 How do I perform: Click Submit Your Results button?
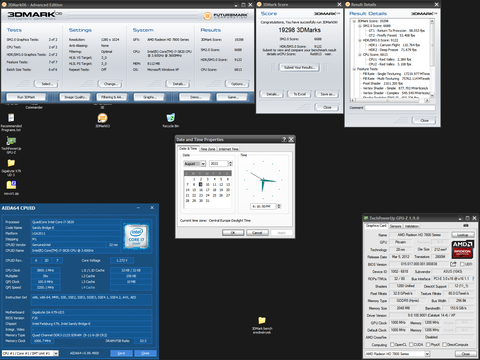pos(299,67)
